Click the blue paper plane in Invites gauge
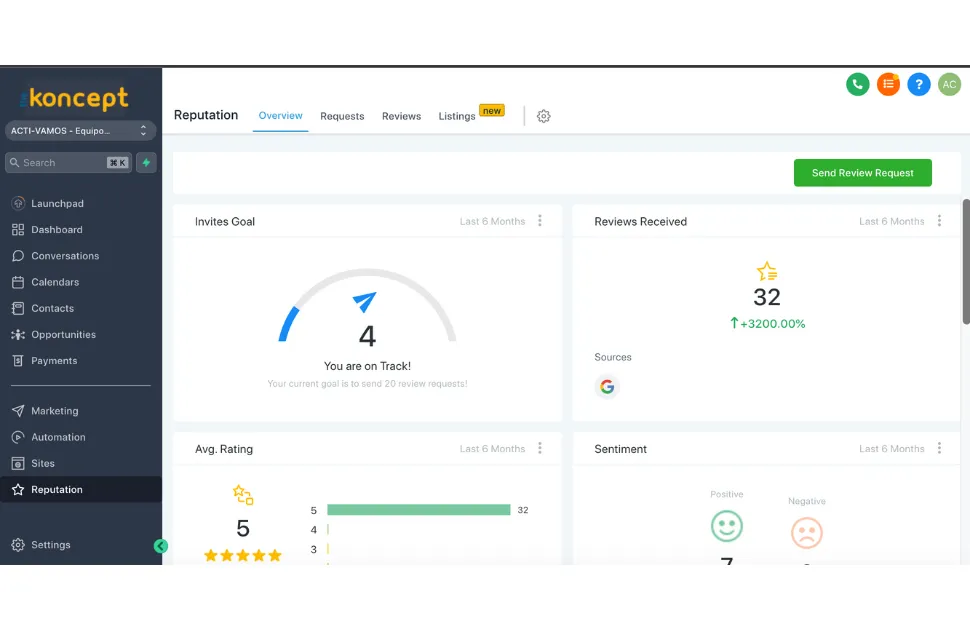 pyautogui.click(x=364, y=301)
